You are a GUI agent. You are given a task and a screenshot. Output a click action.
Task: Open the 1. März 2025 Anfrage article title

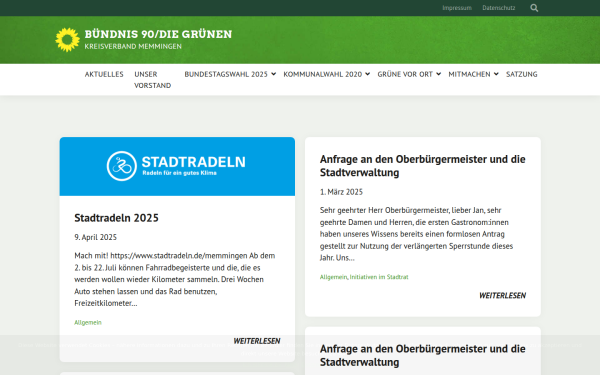coord(422,166)
